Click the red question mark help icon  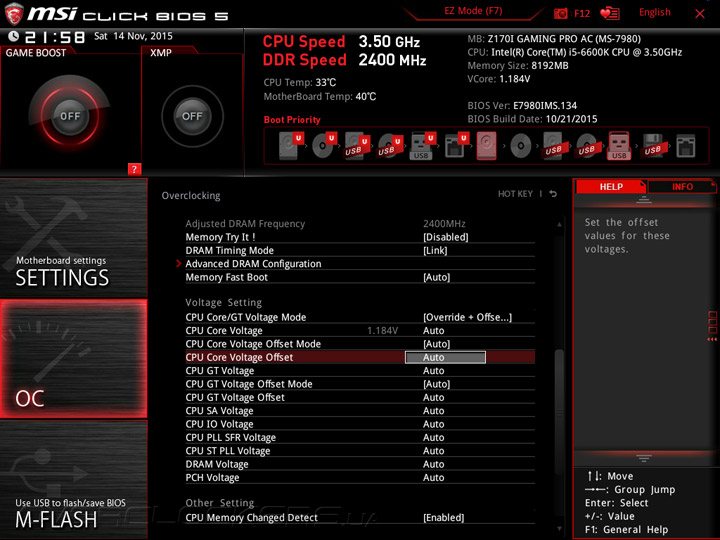point(134,169)
